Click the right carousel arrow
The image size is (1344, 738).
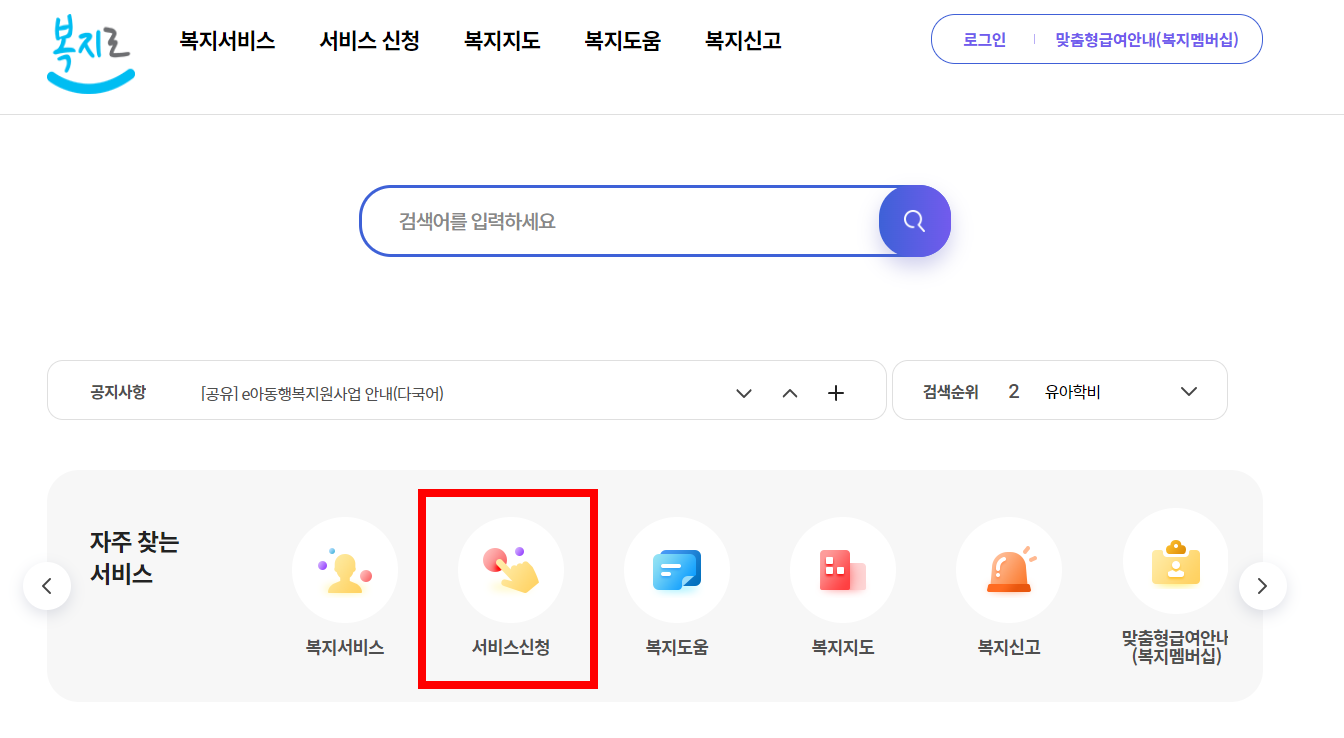click(x=1263, y=585)
